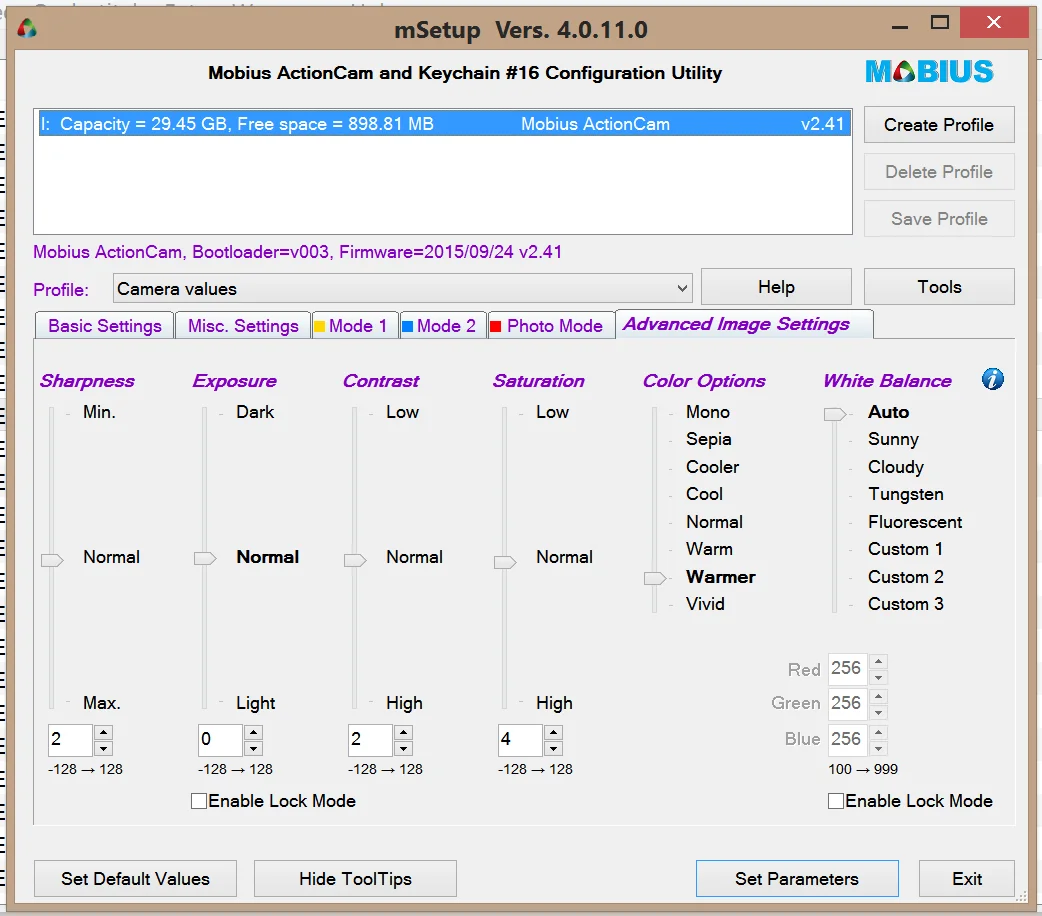The width and height of the screenshot is (1042, 916).
Task: Increase the Red value spinner
Action: click(879, 661)
